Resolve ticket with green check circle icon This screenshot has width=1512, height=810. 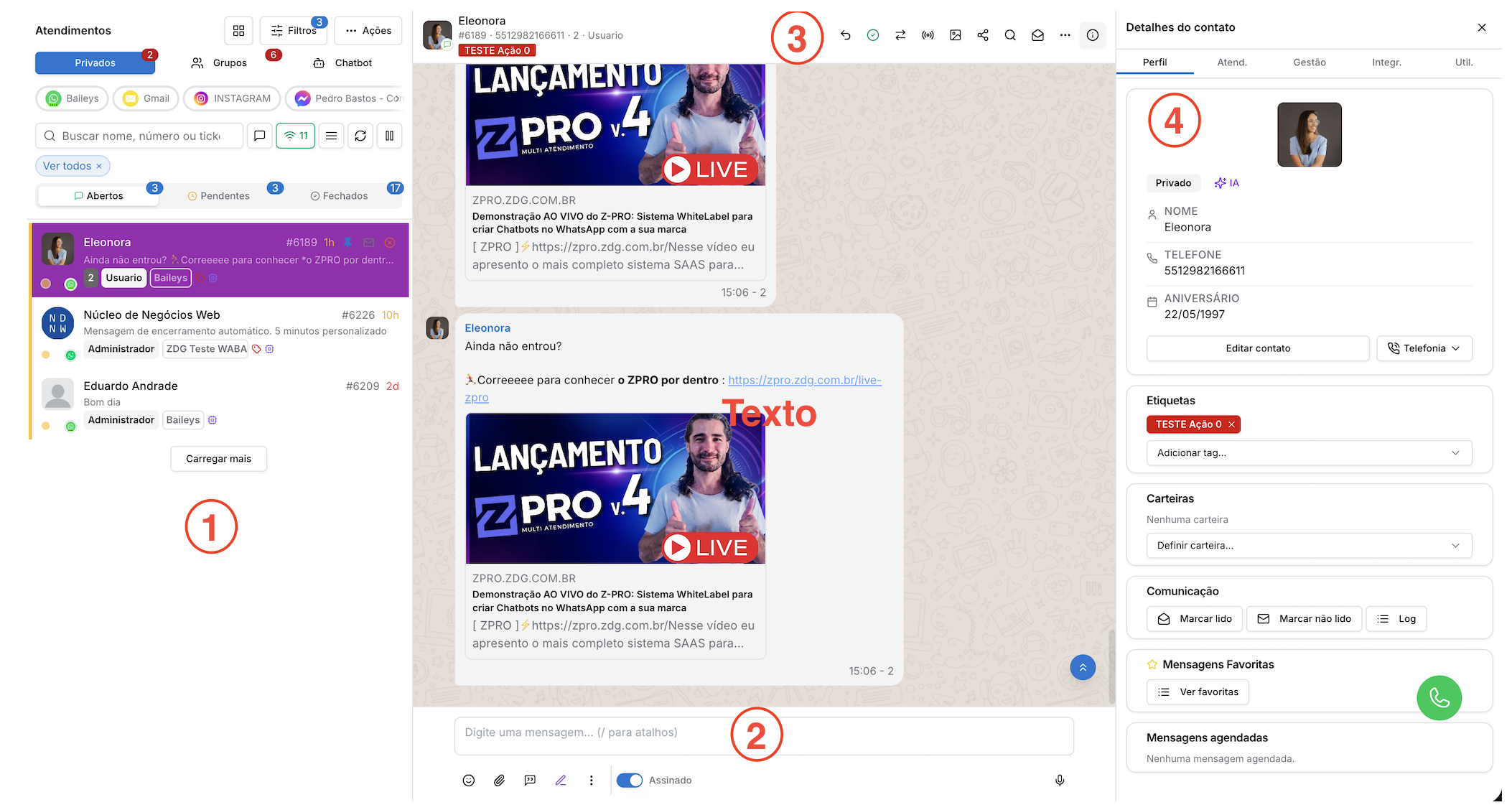pos(873,35)
